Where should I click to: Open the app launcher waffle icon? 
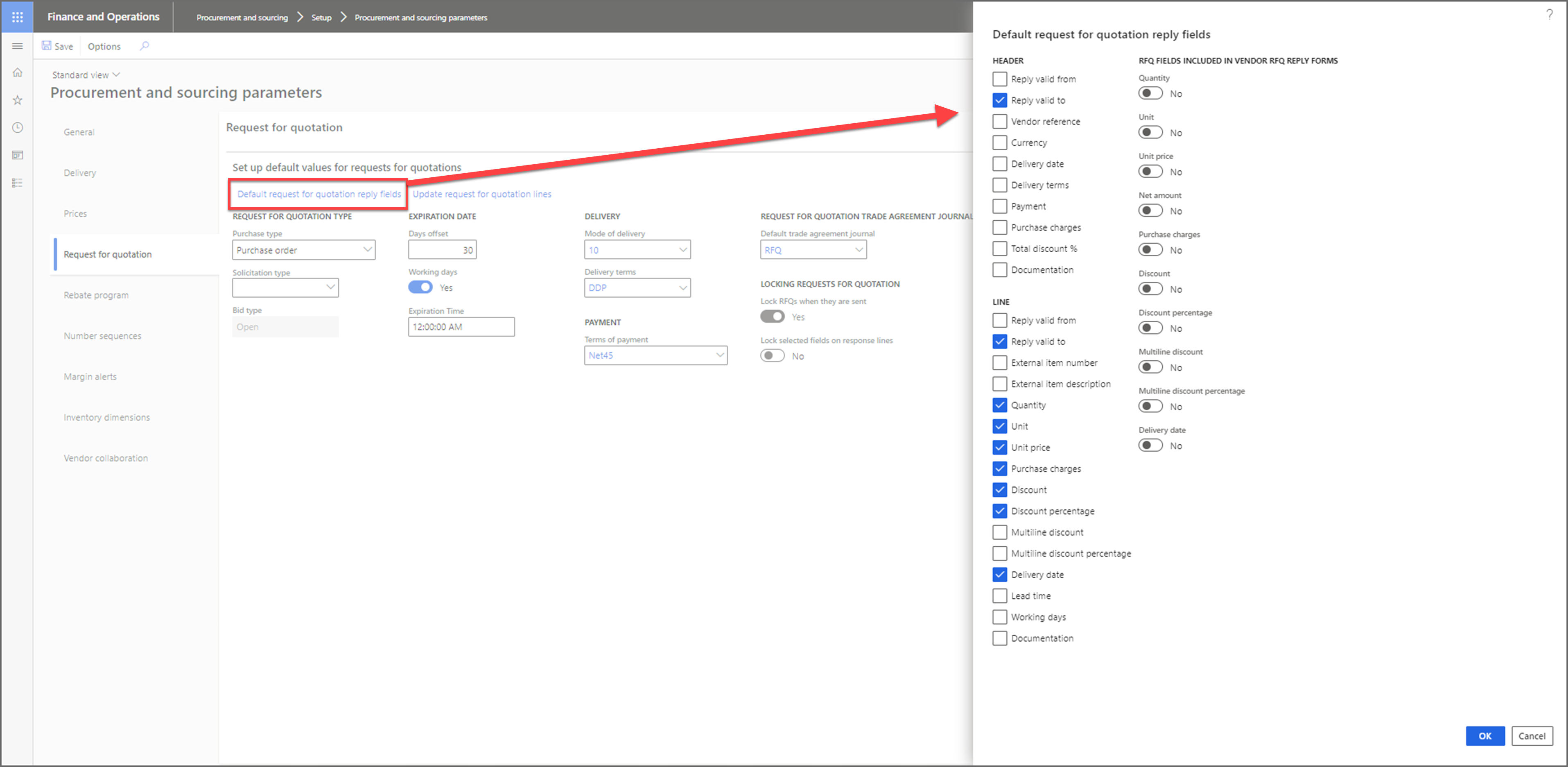click(x=17, y=16)
